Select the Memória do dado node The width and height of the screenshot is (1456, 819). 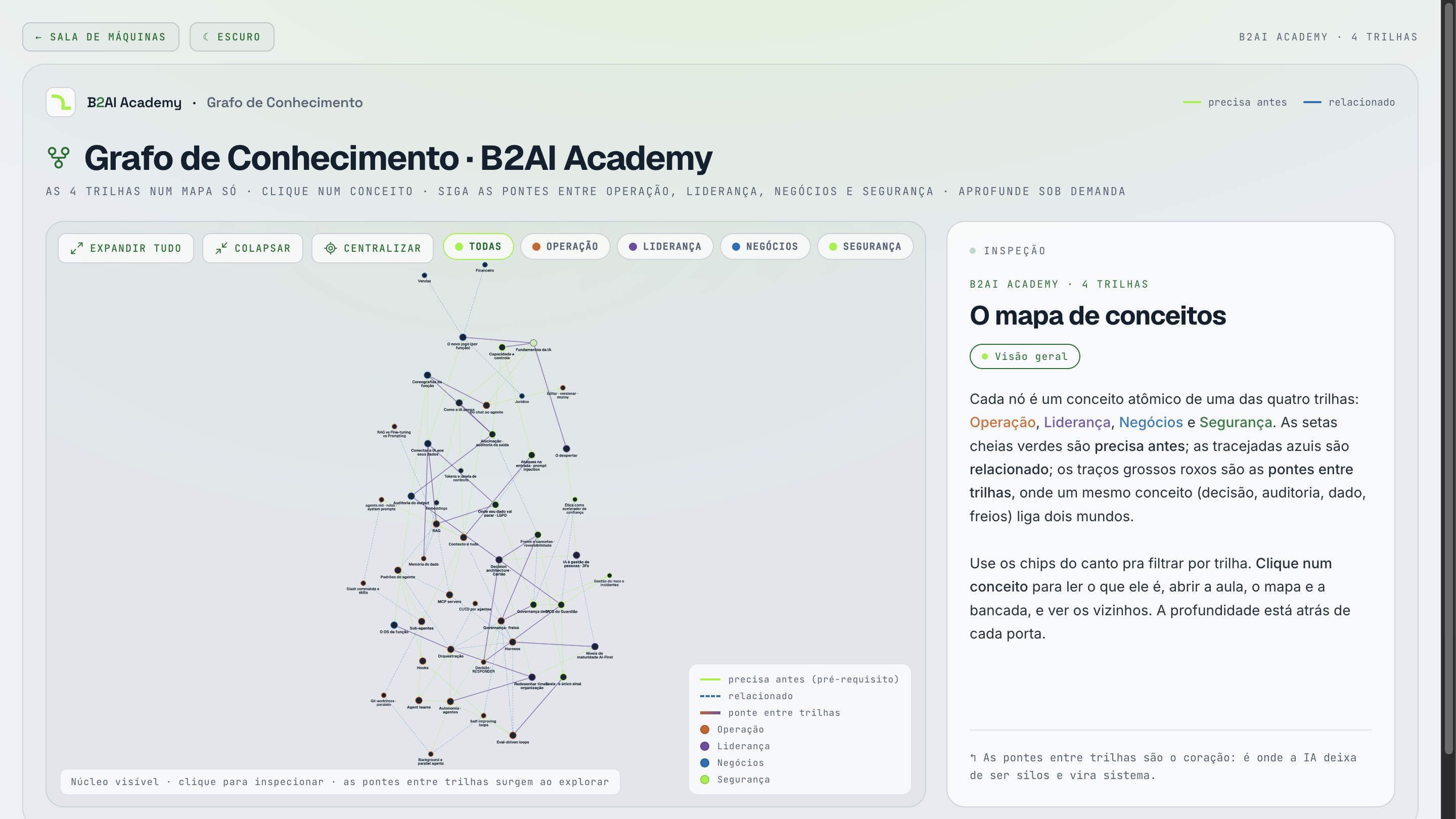click(423, 559)
